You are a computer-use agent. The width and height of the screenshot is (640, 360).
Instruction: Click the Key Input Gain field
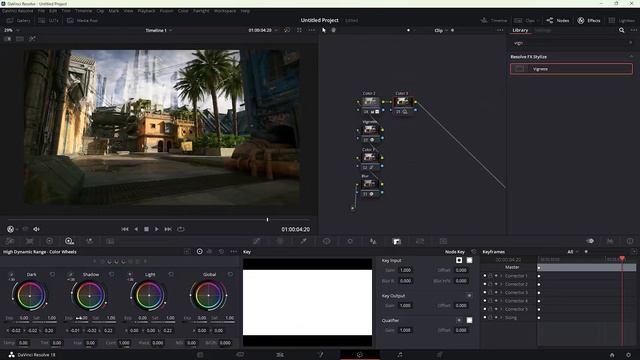click(x=405, y=270)
